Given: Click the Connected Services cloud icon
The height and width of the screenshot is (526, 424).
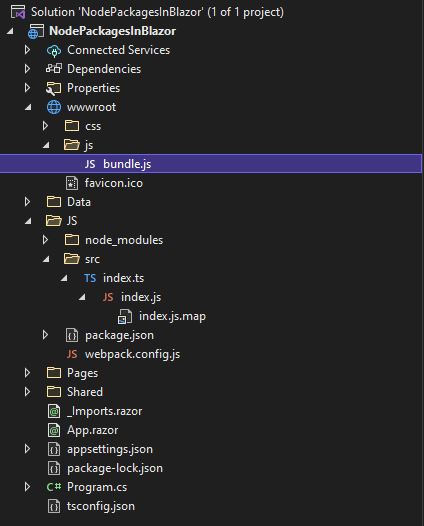Looking at the screenshot, I should [54, 50].
